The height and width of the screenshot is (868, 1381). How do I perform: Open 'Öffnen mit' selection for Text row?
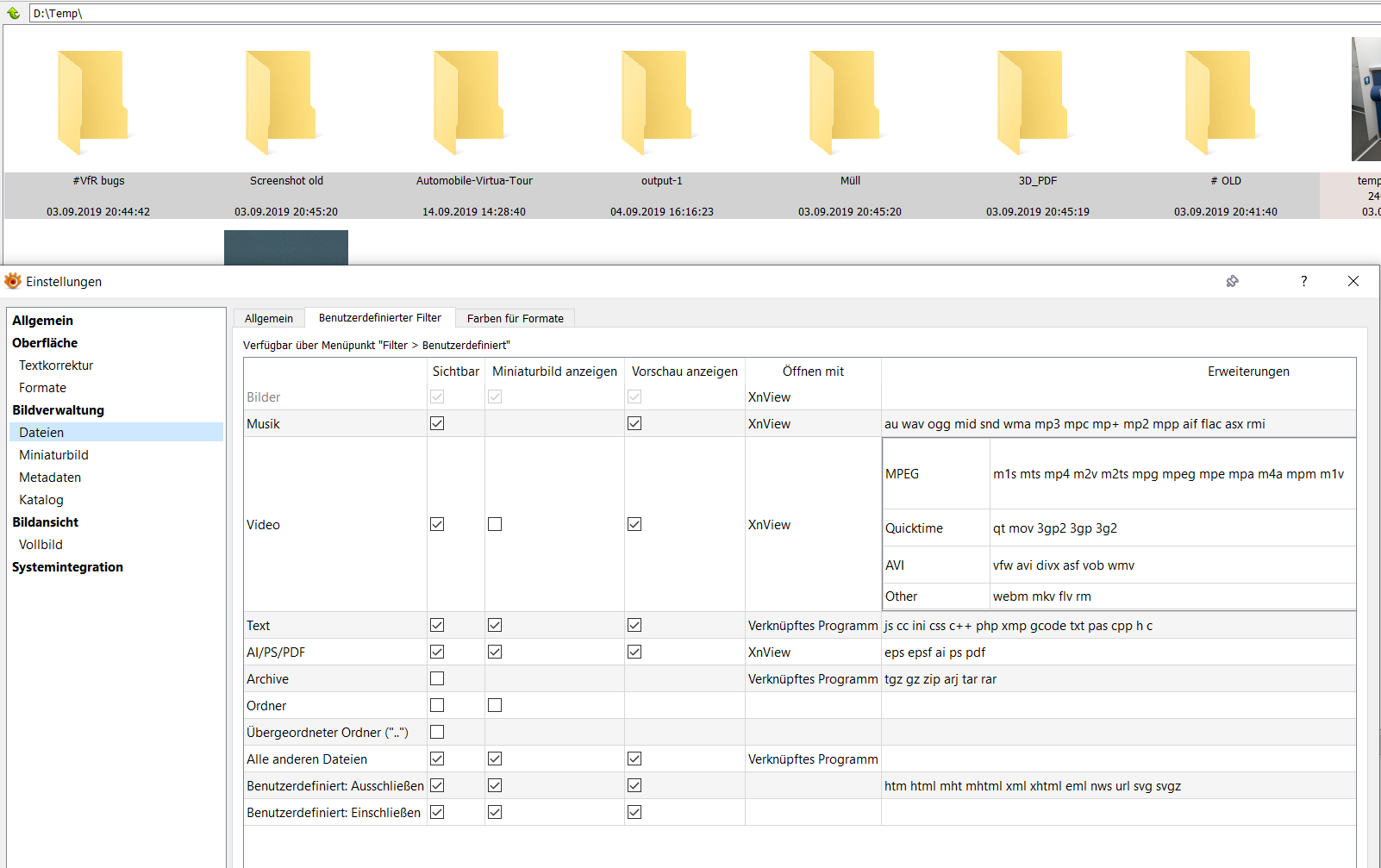pyautogui.click(x=812, y=626)
